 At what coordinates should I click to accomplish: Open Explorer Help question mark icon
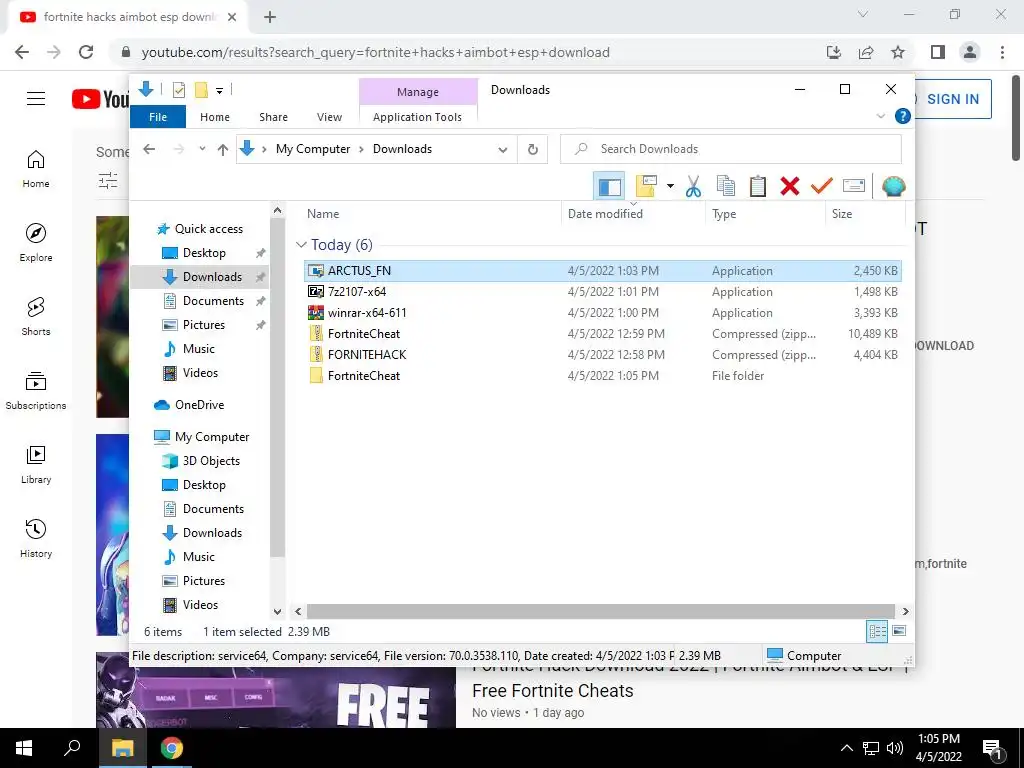click(x=903, y=116)
